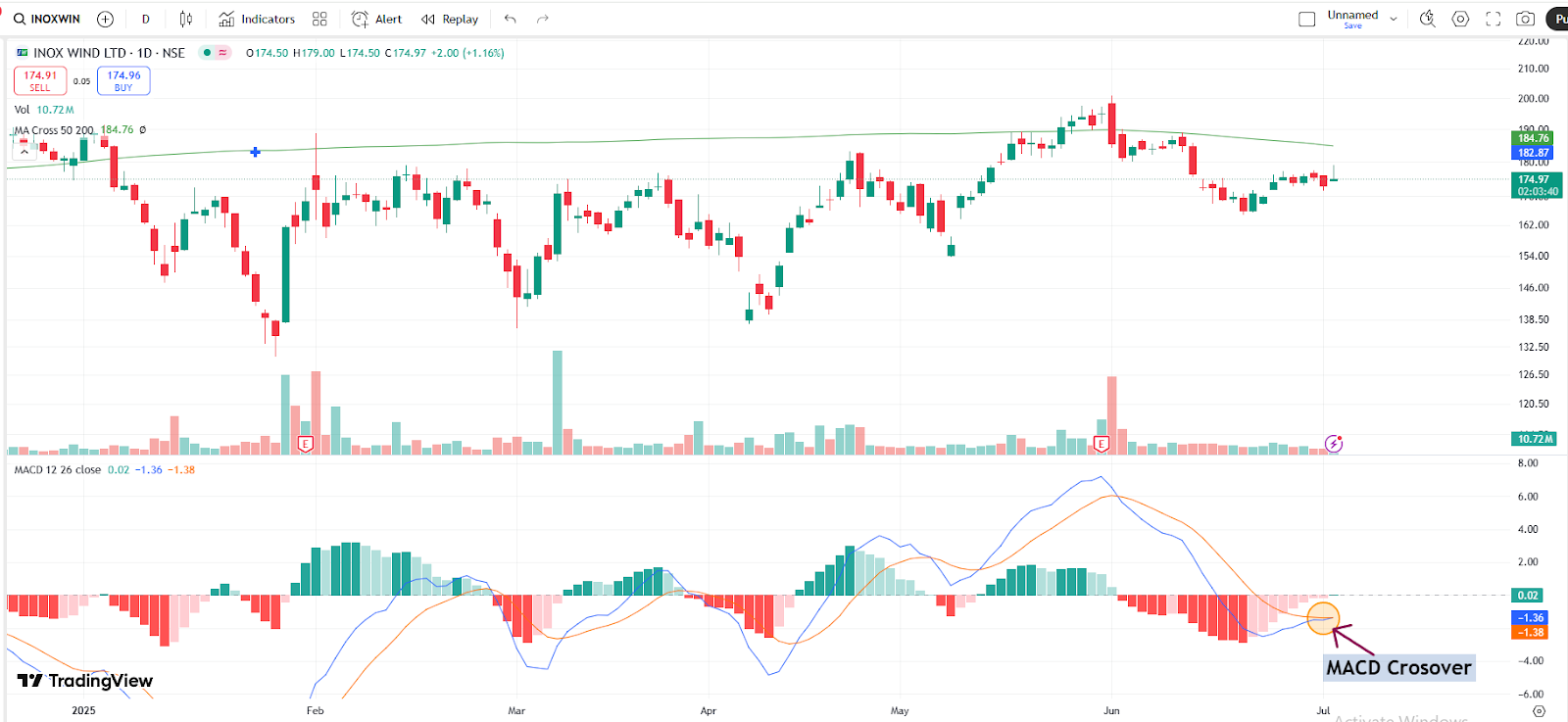Click the 174.91 SELL button

[x=40, y=80]
